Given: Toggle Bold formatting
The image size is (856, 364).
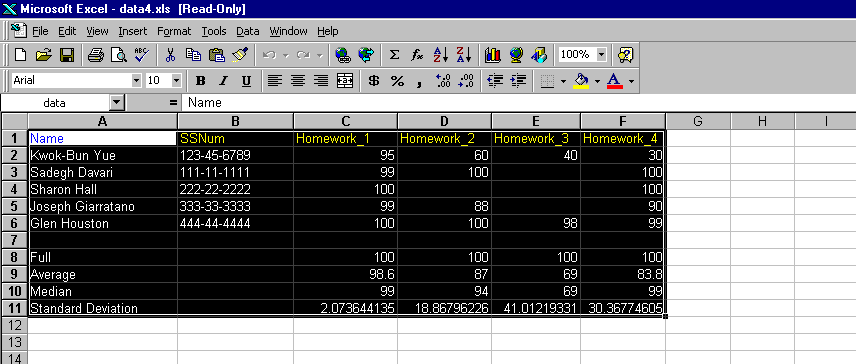Looking at the screenshot, I should [200, 81].
